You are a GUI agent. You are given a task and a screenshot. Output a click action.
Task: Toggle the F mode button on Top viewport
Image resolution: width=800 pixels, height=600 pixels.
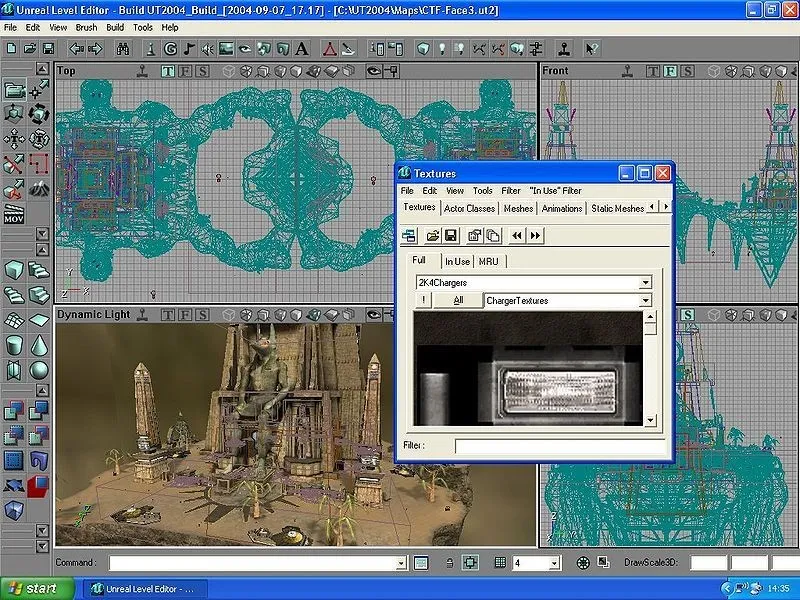tap(185, 71)
